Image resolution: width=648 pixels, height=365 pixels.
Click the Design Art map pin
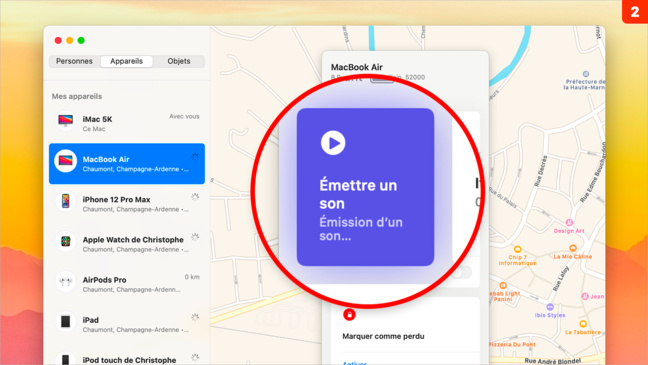(569, 223)
